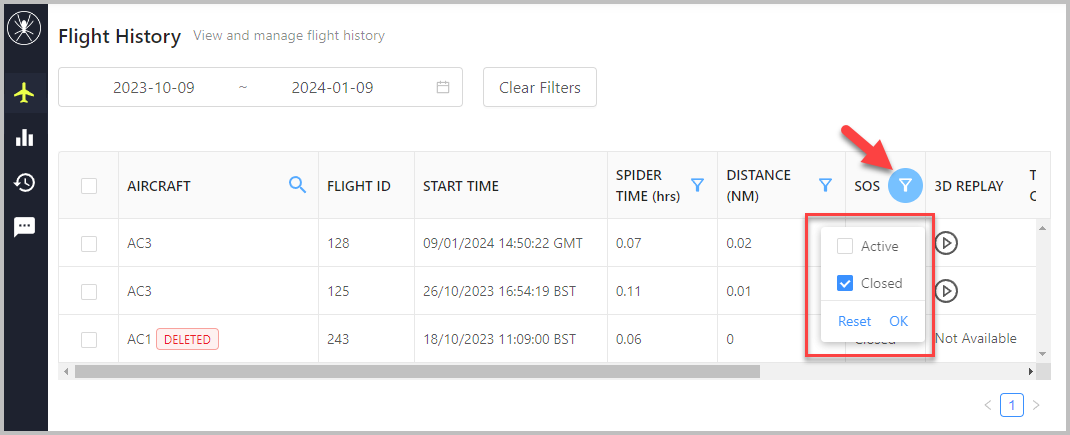Open the Spidertracks logo home icon
Screen dimensions: 1070x435
(x=24, y=28)
